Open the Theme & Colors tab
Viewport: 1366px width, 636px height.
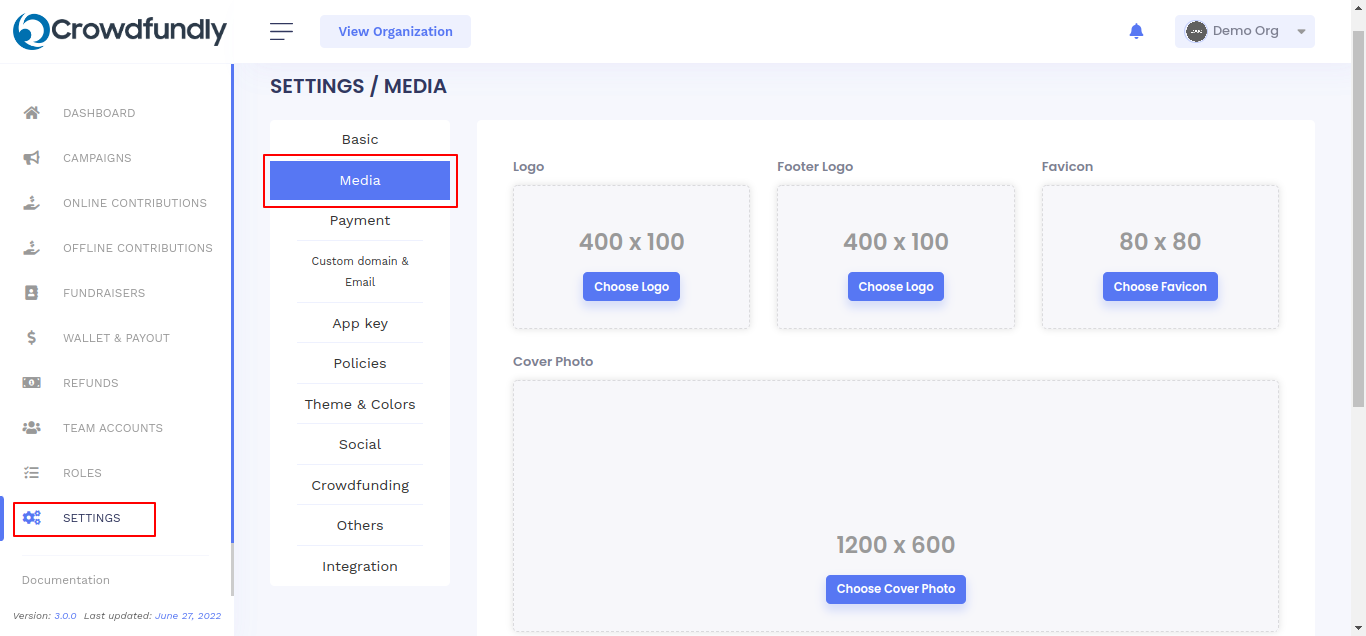pyautogui.click(x=360, y=404)
